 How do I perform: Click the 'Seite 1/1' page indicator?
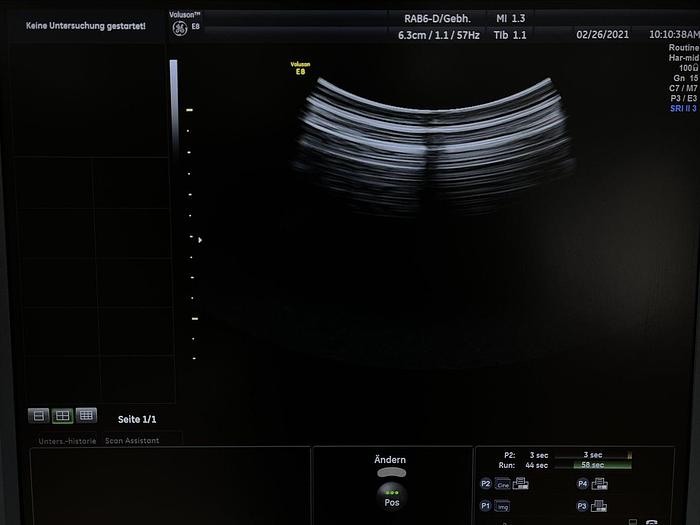pos(137,419)
